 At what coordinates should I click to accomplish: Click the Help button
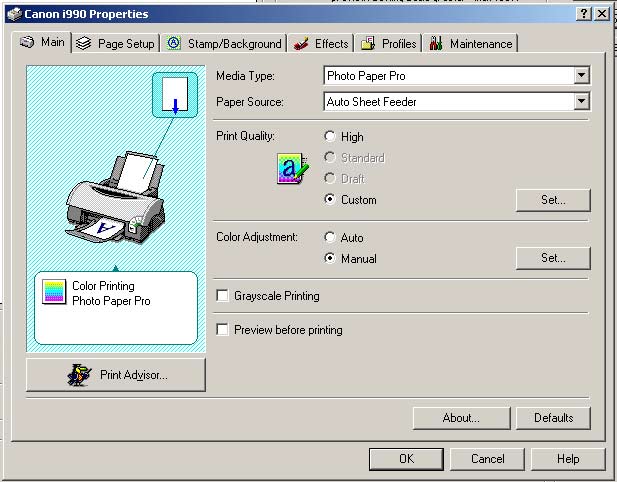coord(568,459)
